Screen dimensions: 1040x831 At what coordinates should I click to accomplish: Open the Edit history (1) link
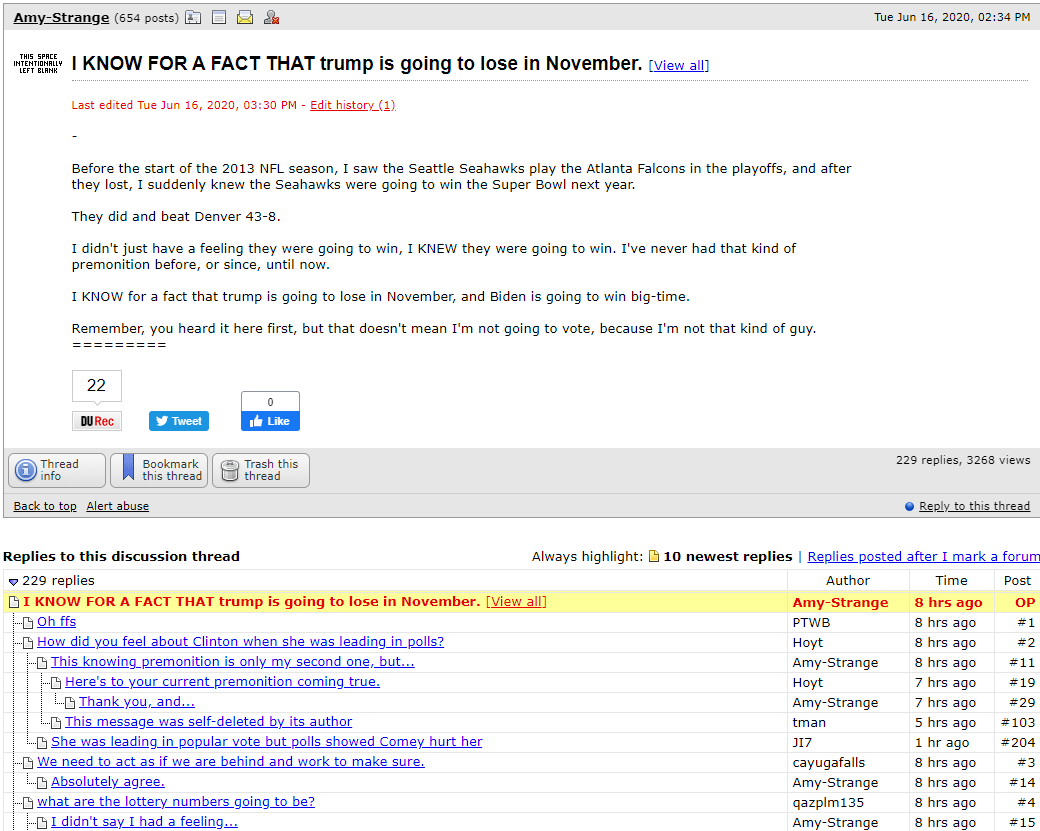353,105
